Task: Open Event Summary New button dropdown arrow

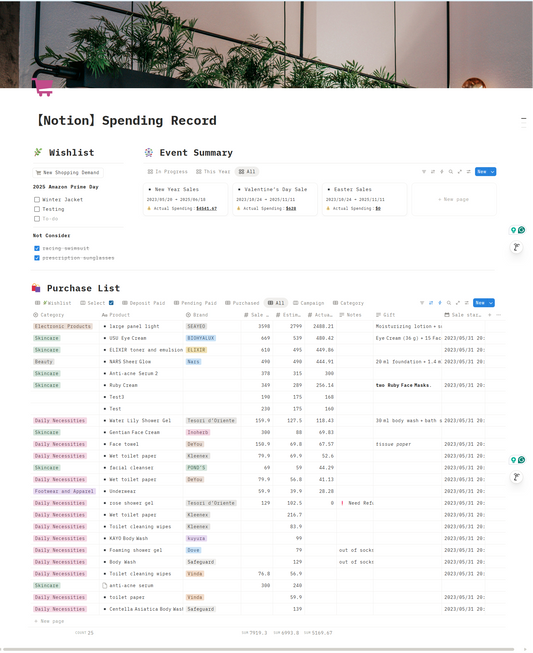Action: [x=492, y=172]
